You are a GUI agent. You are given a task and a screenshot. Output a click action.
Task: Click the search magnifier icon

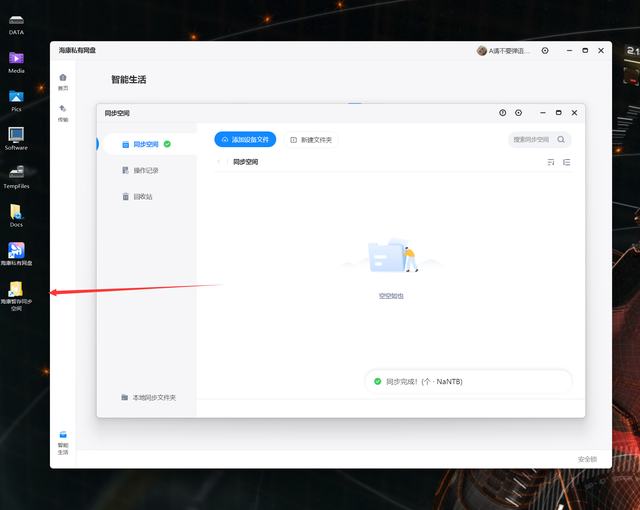(561, 140)
